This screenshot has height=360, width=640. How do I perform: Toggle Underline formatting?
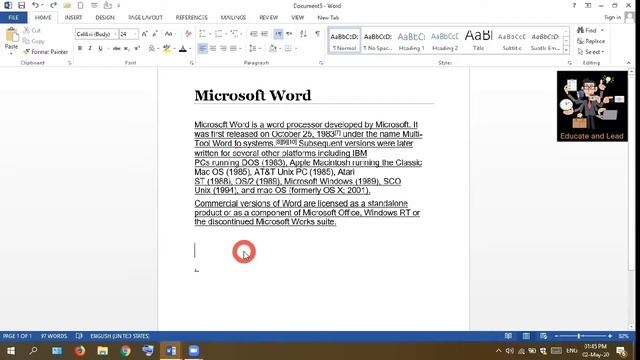click(x=100, y=49)
